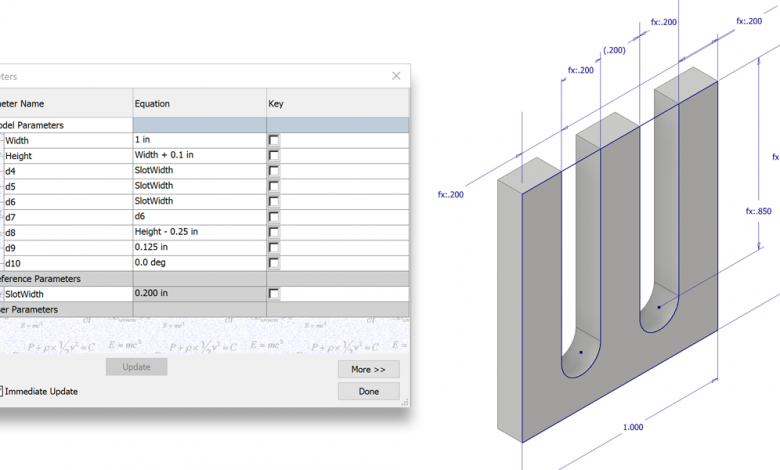Screen dimensions: 780x470
Task: Check the Key box for SlotWidth
Action: [x=274, y=294]
